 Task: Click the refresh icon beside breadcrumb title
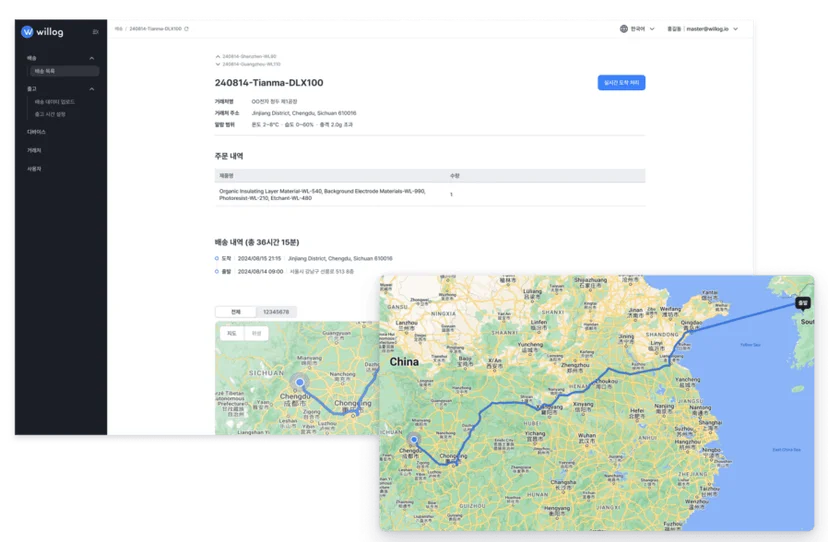[x=186, y=29]
